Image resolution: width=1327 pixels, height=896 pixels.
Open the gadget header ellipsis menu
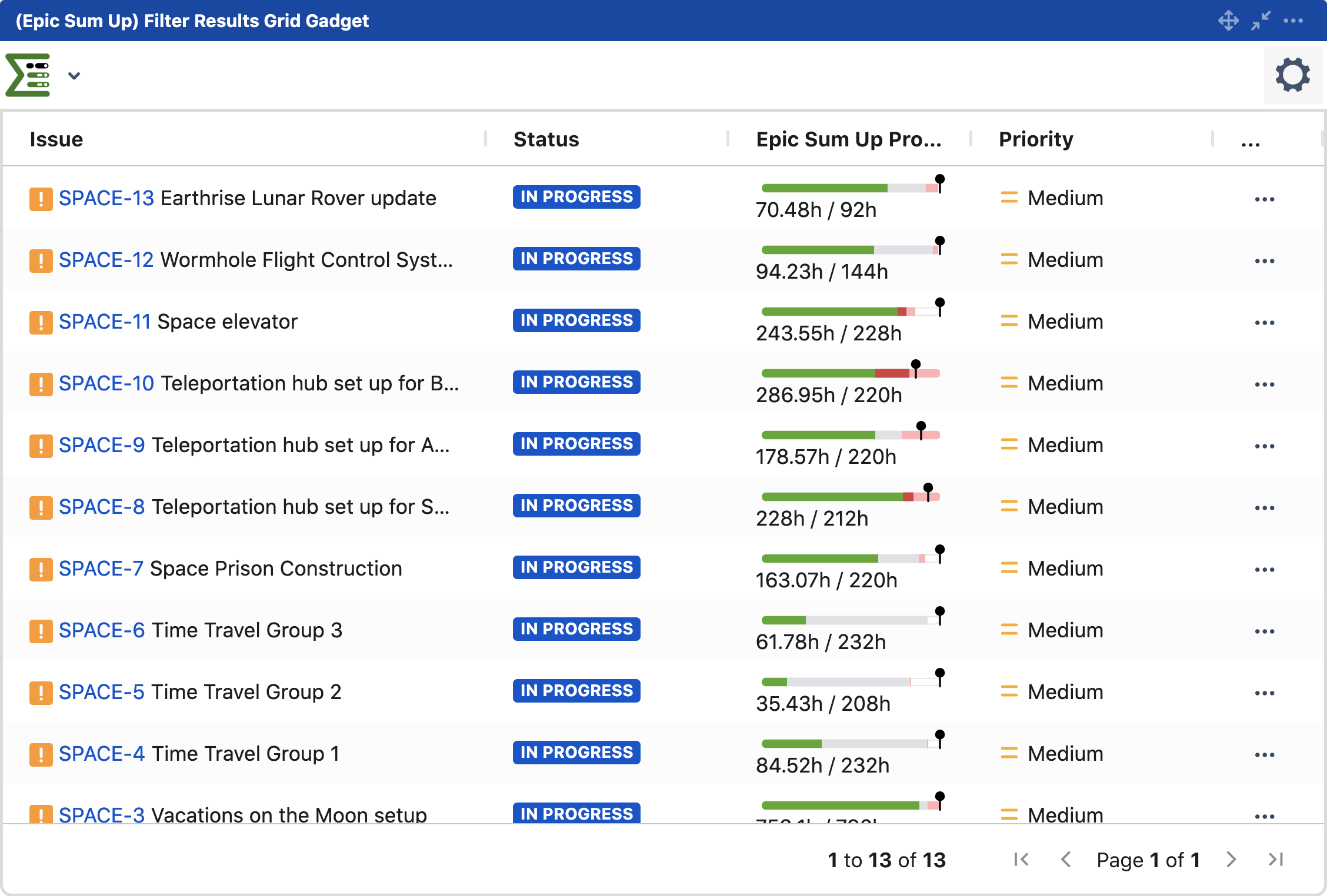point(1293,21)
